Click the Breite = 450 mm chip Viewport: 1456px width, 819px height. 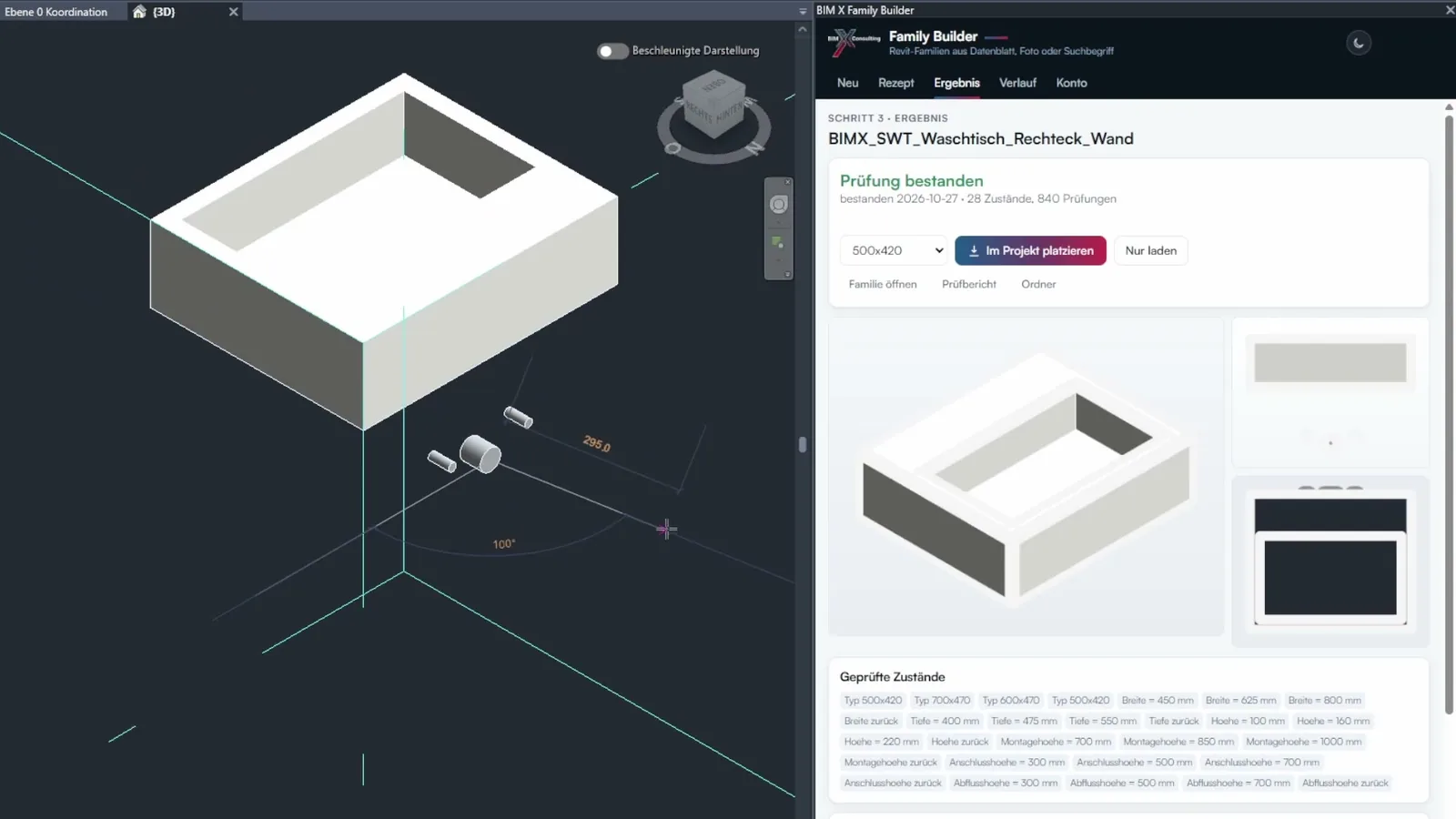(x=1158, y=701)
